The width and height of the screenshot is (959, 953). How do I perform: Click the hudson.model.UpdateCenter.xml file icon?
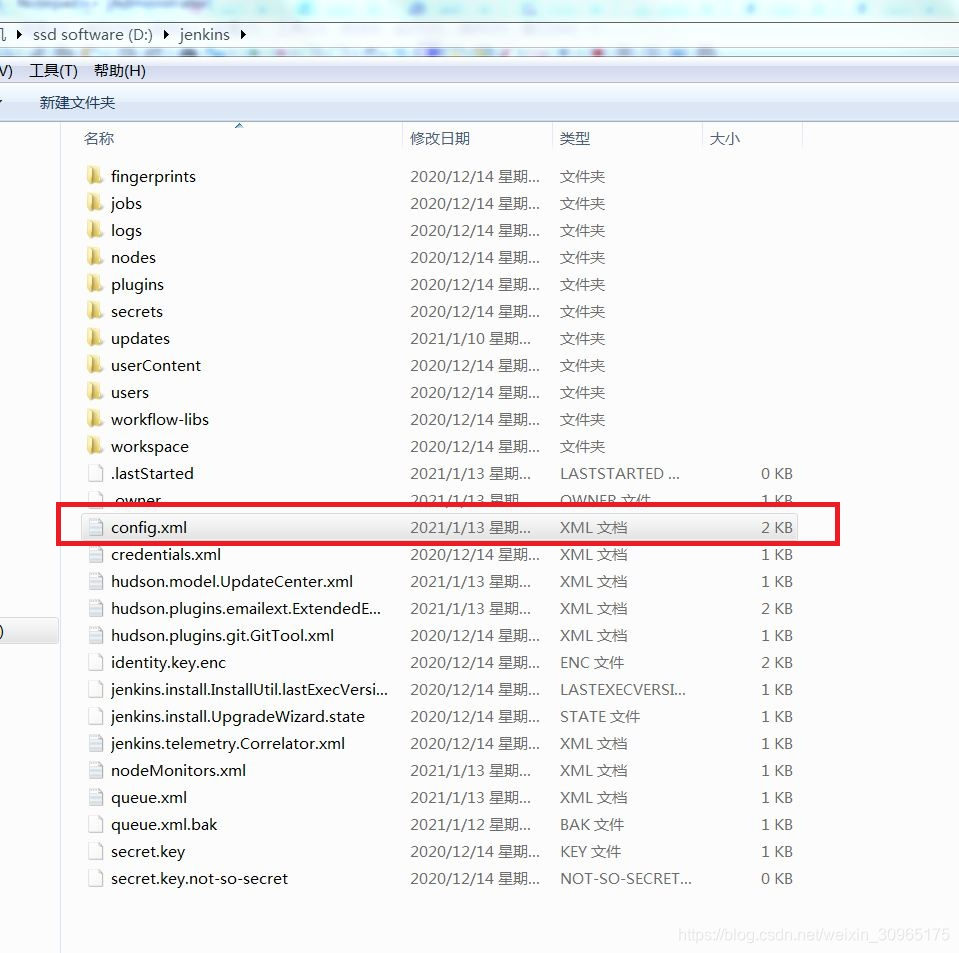coord(95,581)
